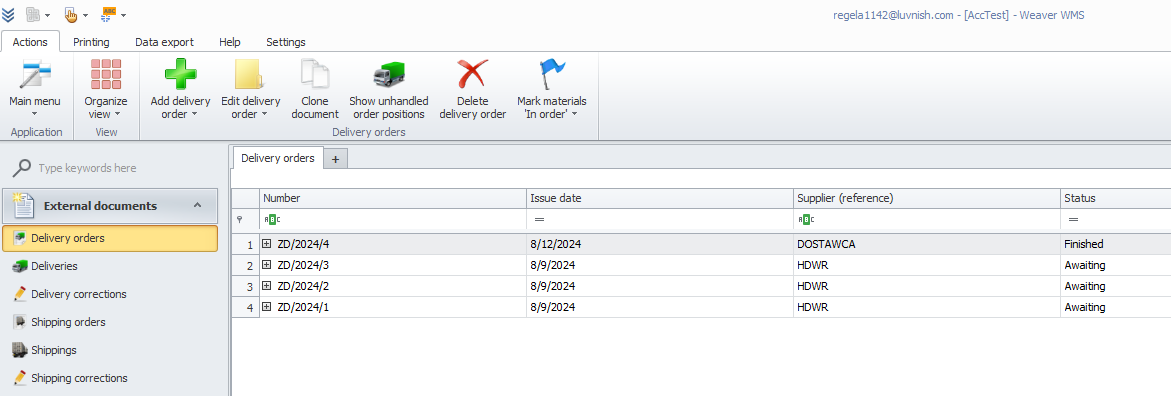
Task: Open the Settings ribbon tab
Action: point(286,42)
